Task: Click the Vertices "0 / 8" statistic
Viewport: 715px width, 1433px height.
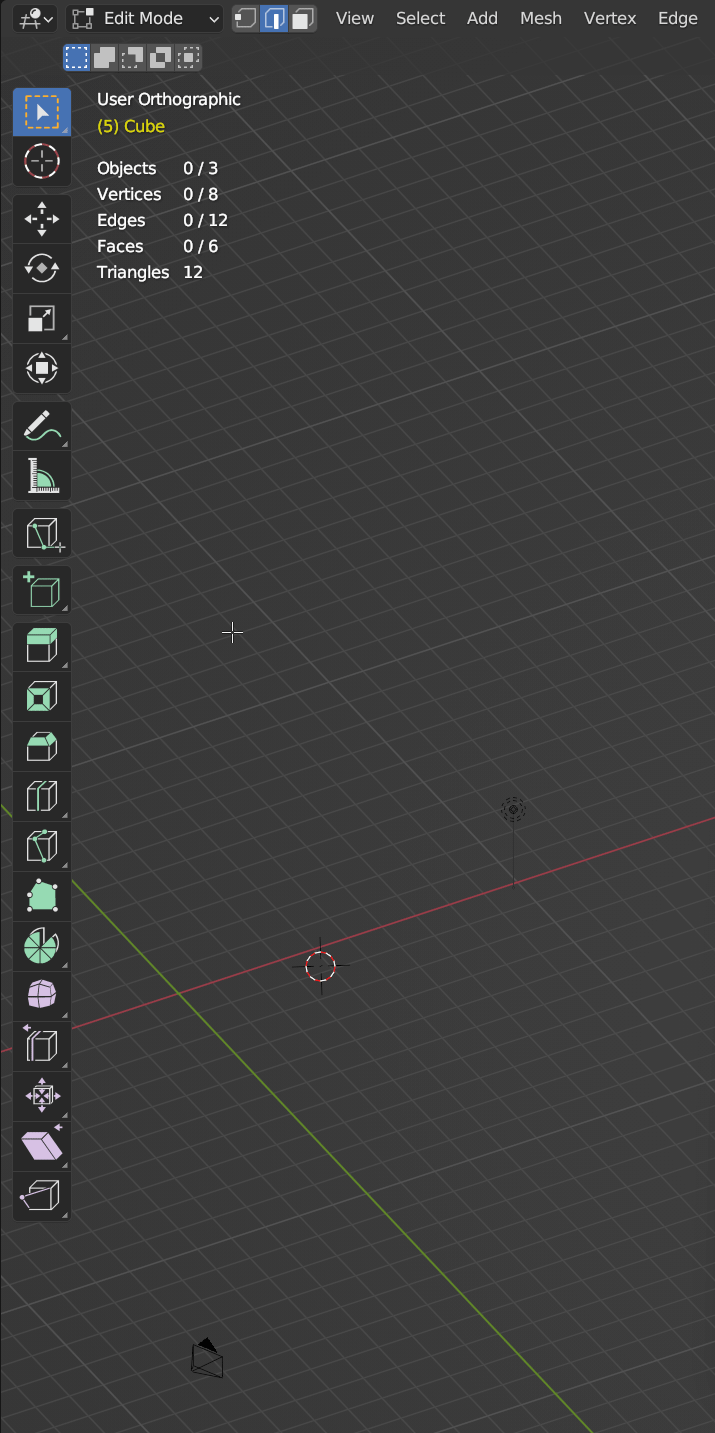Action: pos(200,194)
